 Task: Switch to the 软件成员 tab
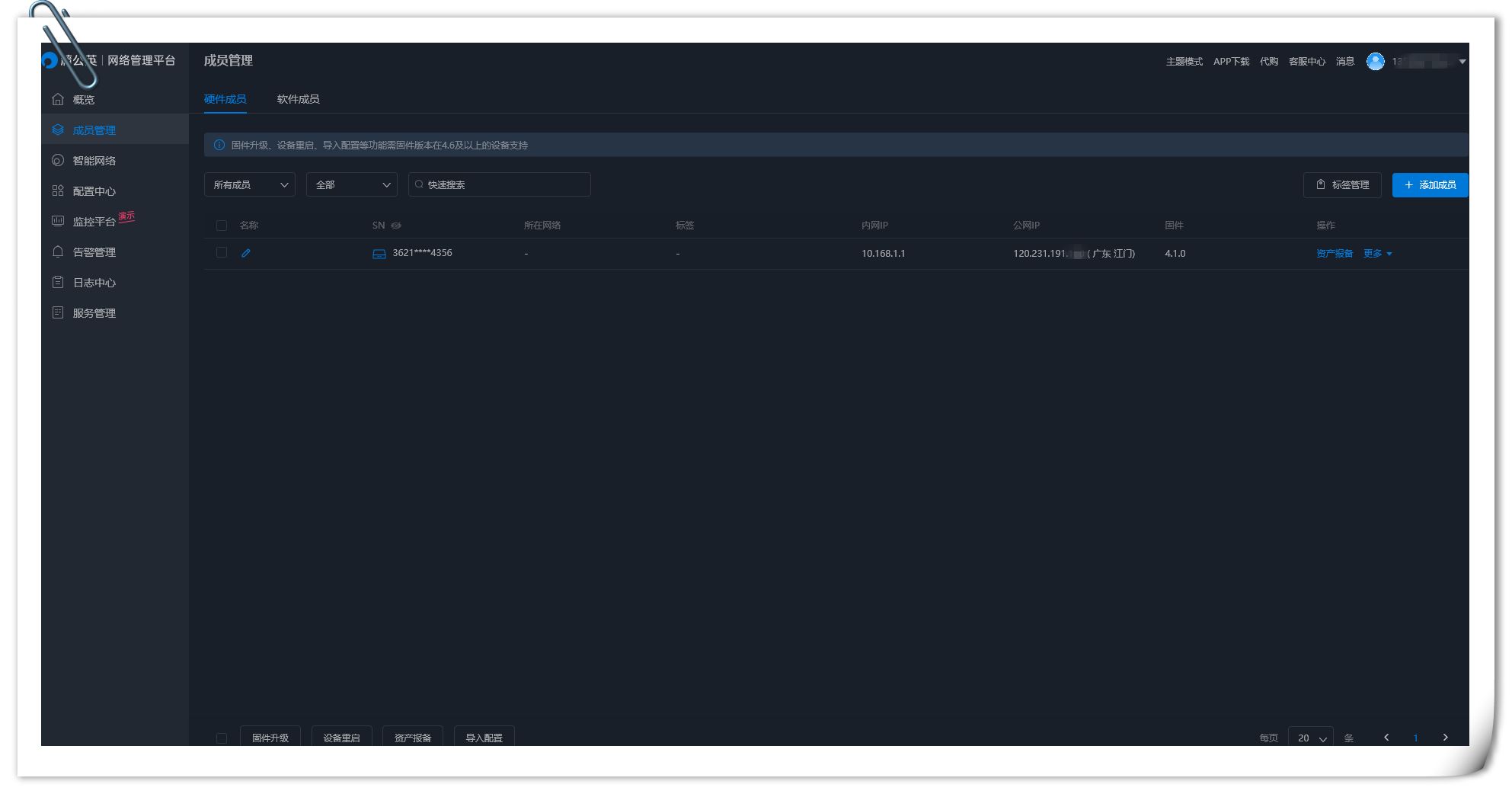pyautogui.click(x=298, y=99)
